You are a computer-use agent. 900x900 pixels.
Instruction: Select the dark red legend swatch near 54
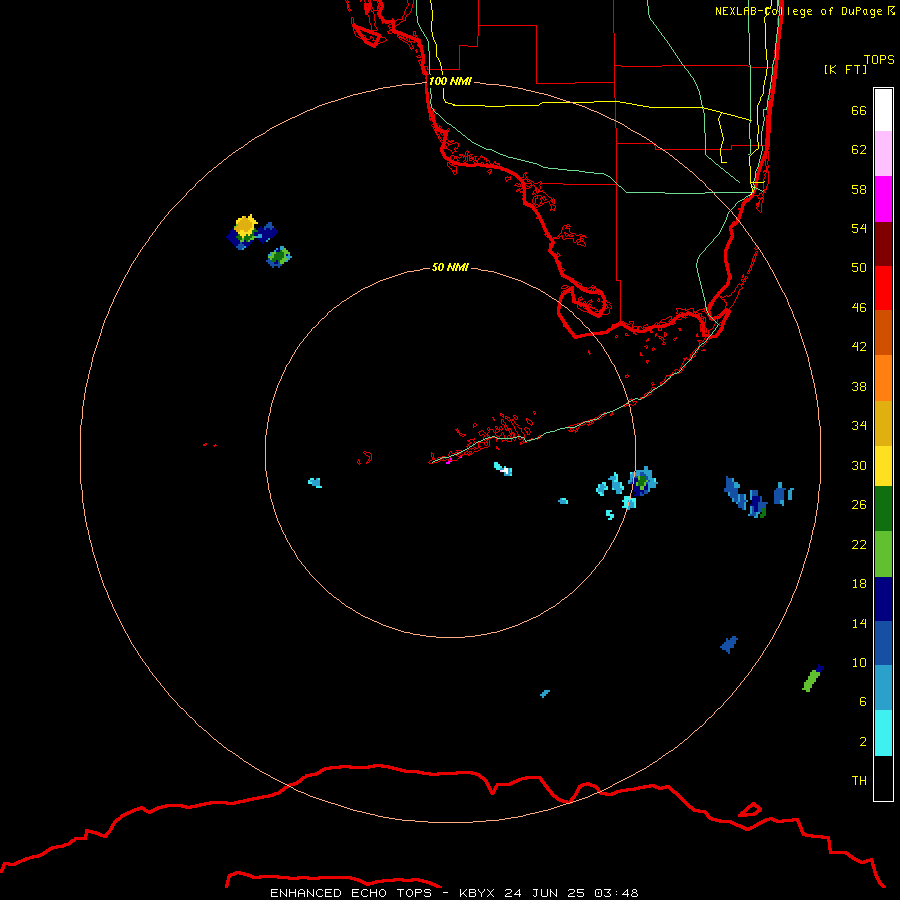[883, 243]
